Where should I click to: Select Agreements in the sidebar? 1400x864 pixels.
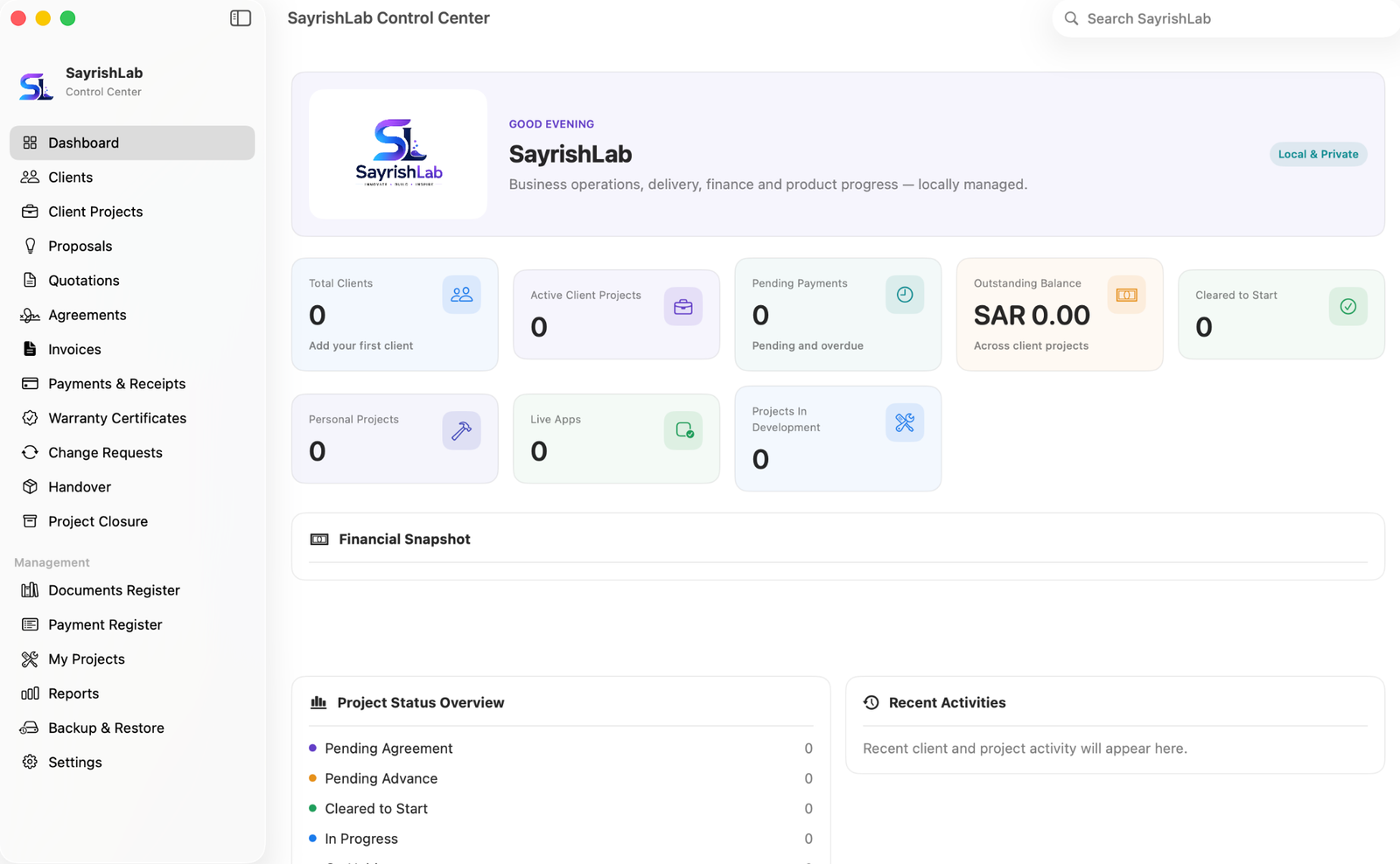[132, 315]
